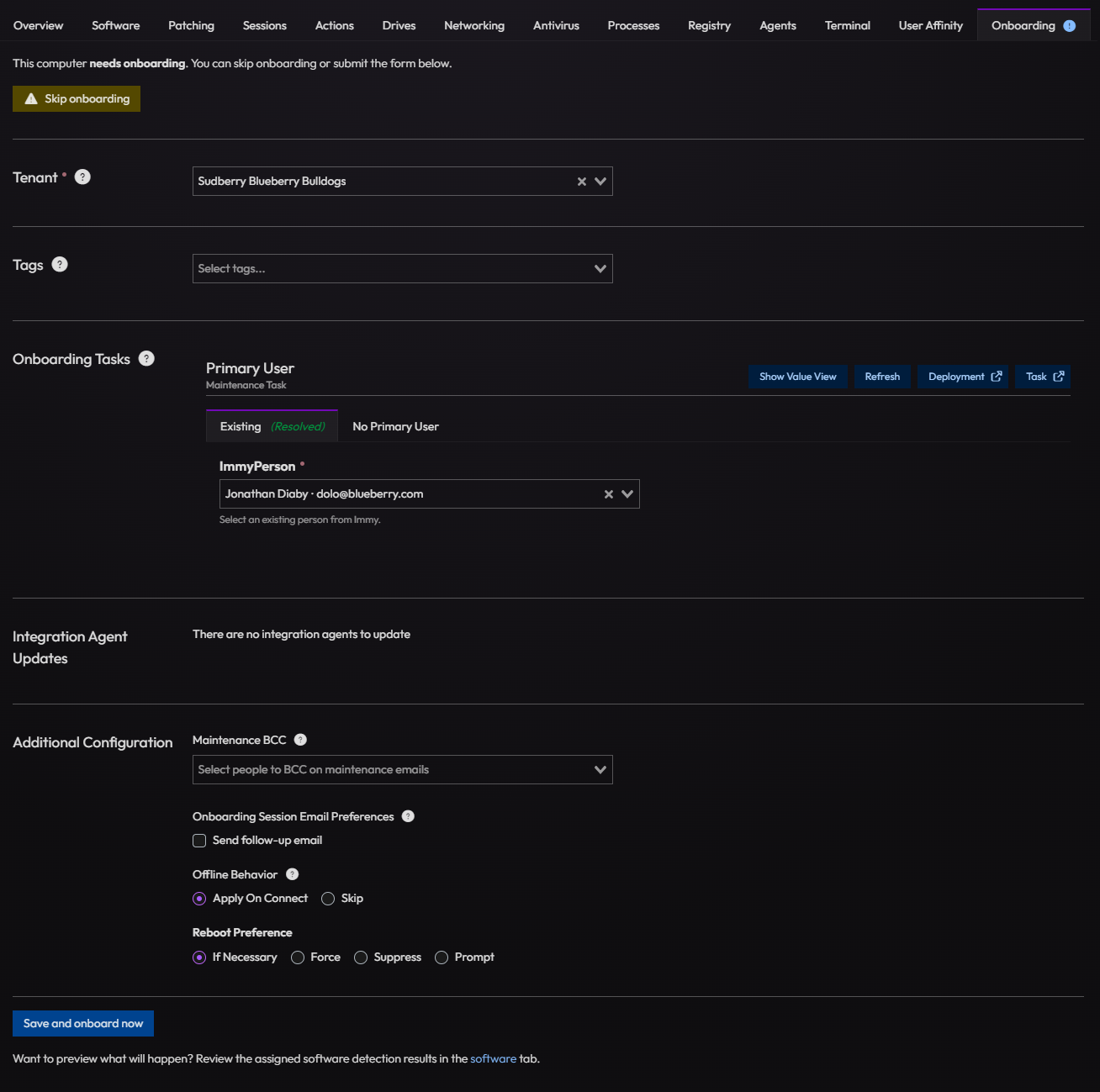Click the Show Value View button
1100x1092 pixels.
[798, 377]
